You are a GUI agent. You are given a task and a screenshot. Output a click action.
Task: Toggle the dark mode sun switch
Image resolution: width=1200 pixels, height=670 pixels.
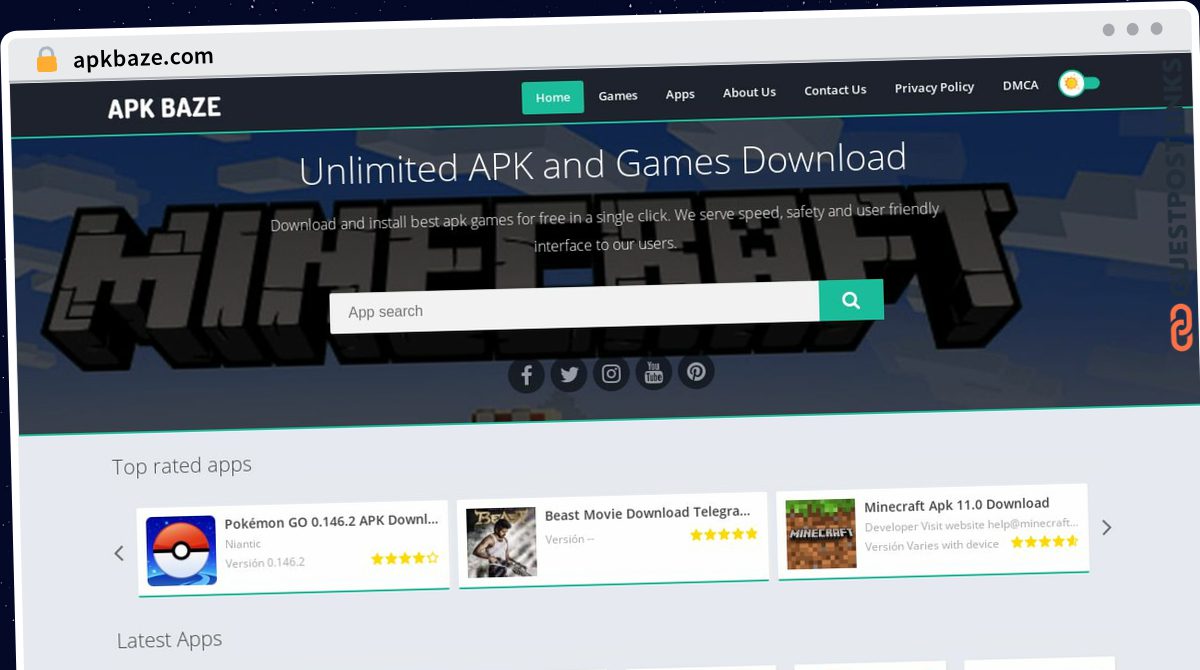click(x=1079, y=83)
